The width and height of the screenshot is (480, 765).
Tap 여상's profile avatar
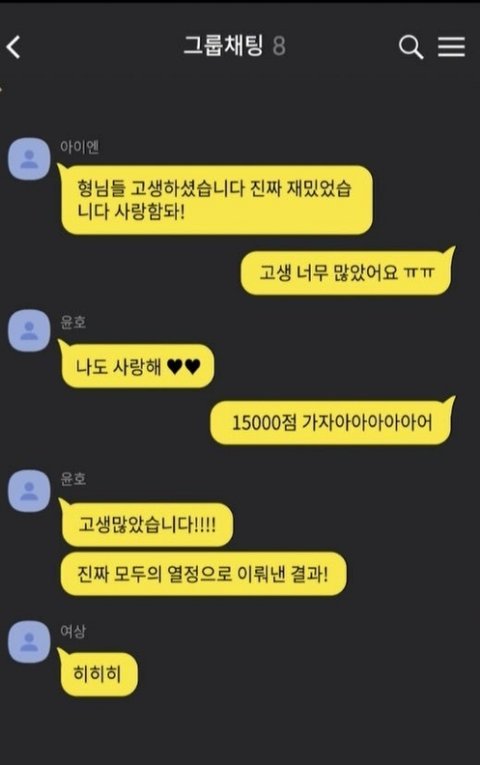[29, 642]
